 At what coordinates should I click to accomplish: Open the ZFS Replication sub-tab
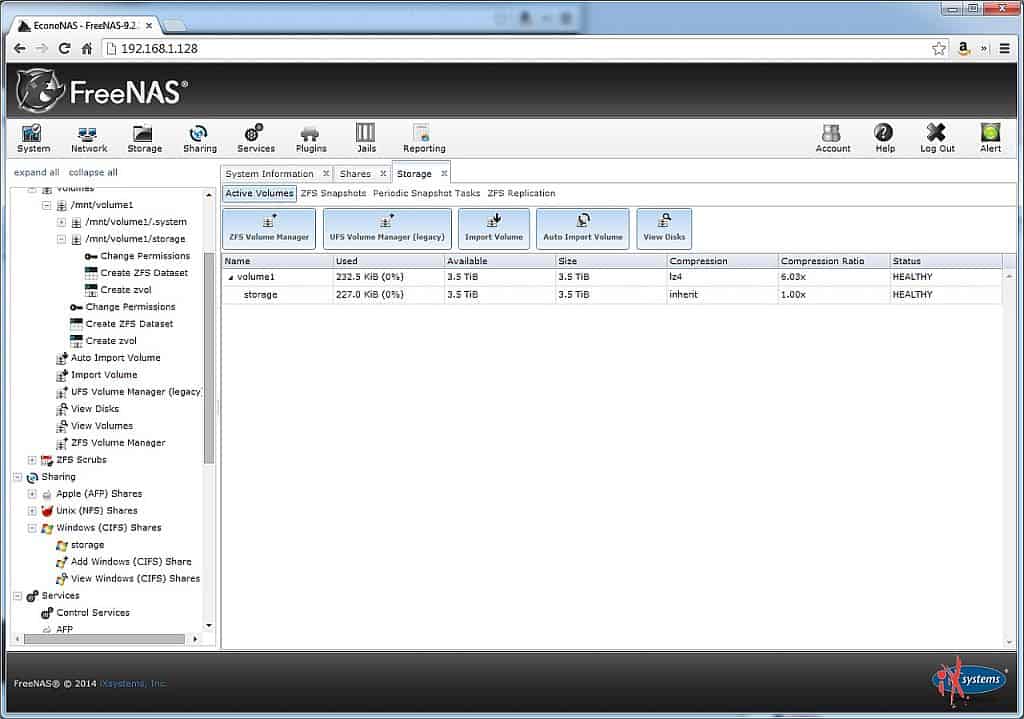coord(521,193)
